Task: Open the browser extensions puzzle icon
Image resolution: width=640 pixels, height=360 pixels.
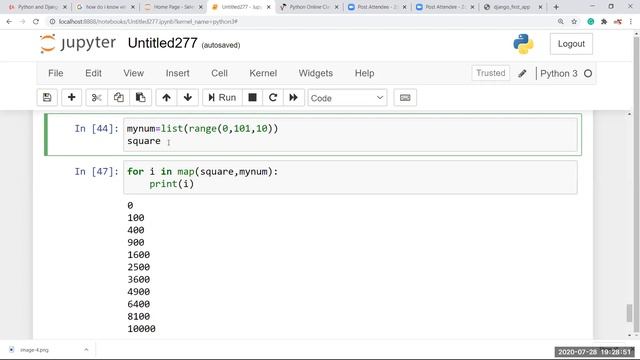Action: [x=604, y=22]
